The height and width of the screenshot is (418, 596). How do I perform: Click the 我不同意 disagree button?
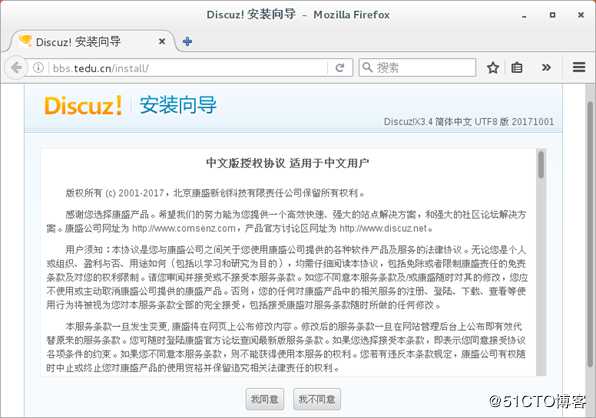tap(317, 399)
